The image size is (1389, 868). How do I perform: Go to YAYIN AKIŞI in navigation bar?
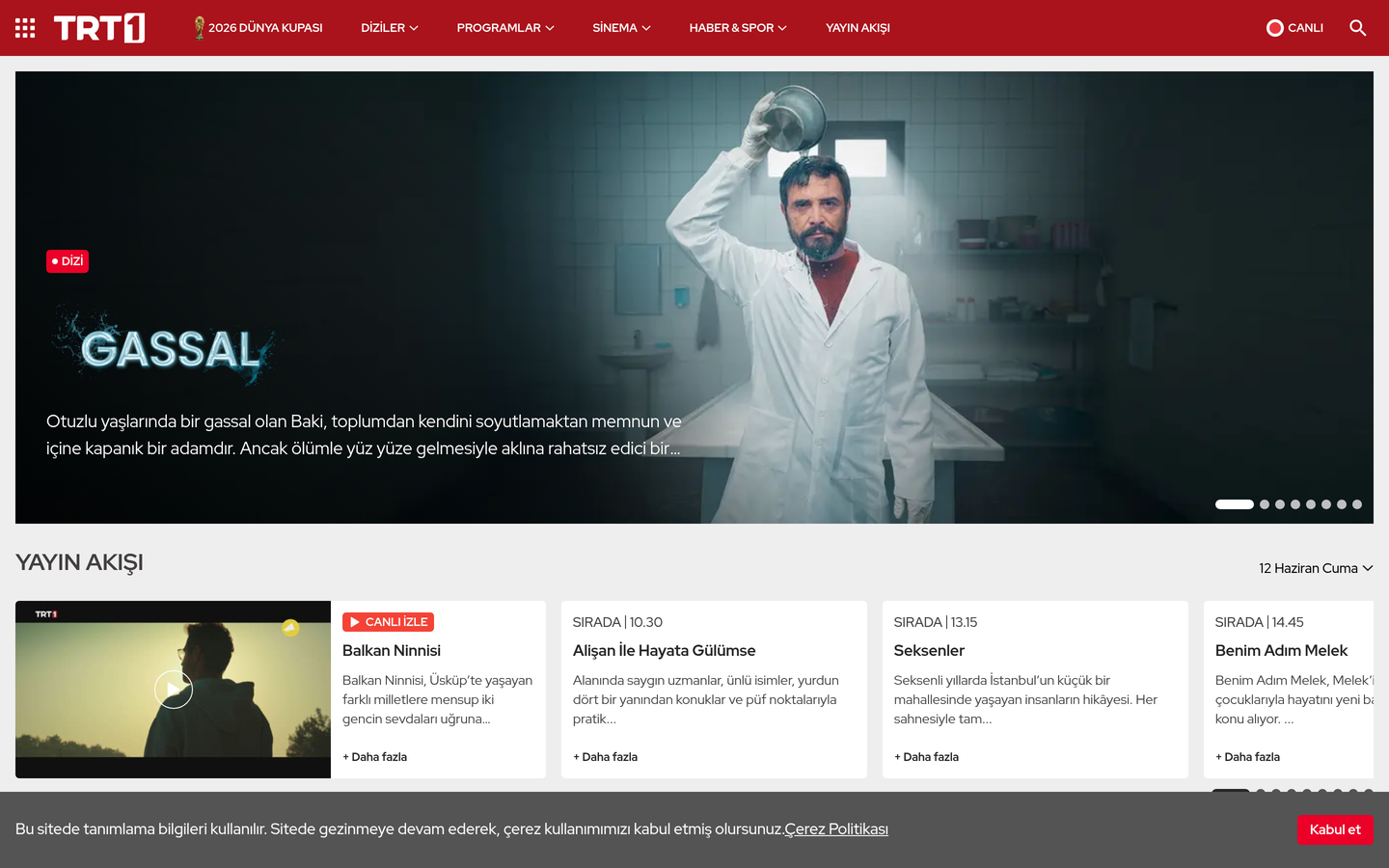858,28
